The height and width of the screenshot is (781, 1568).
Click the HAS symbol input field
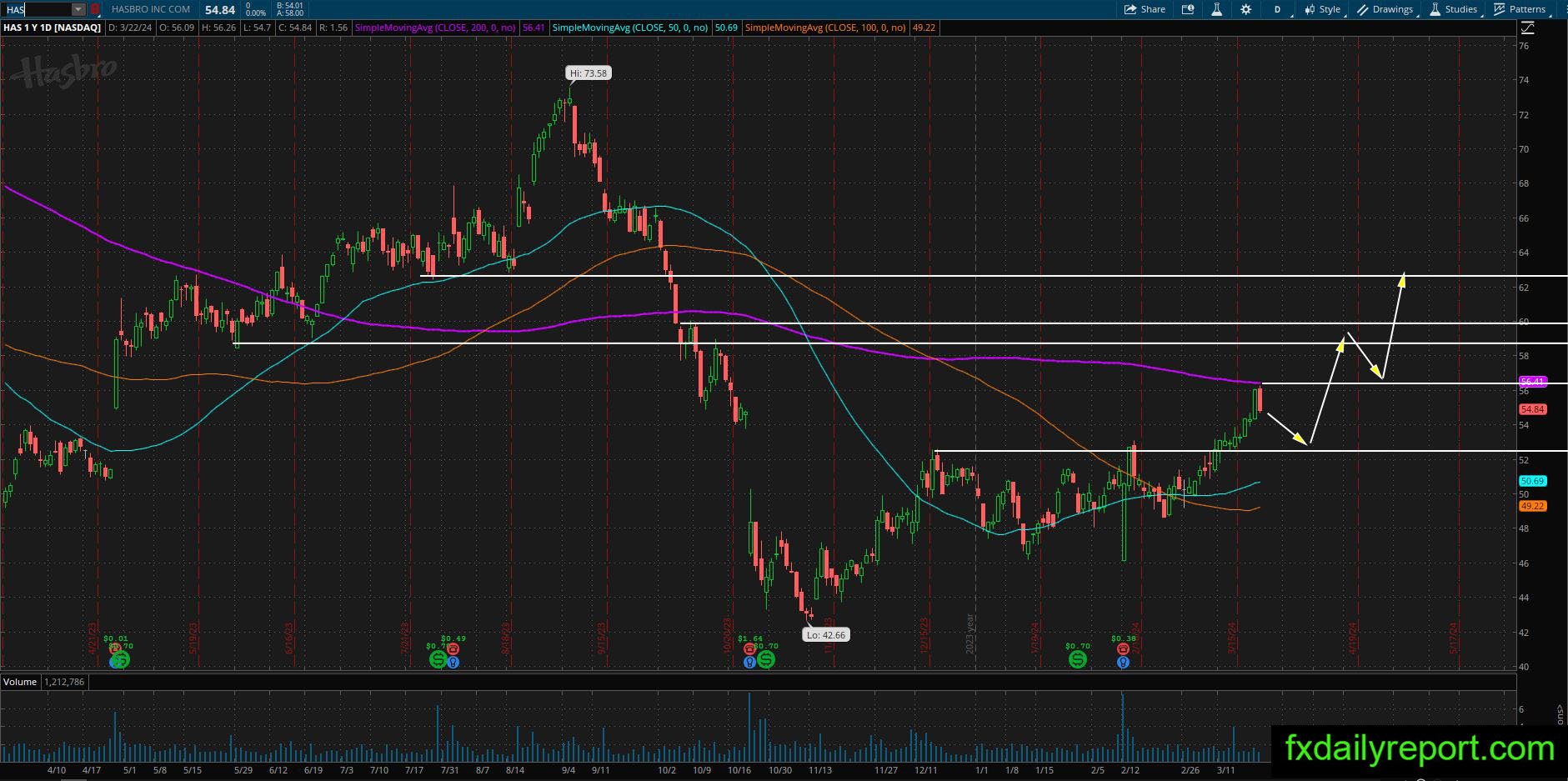tap(37, 9)
